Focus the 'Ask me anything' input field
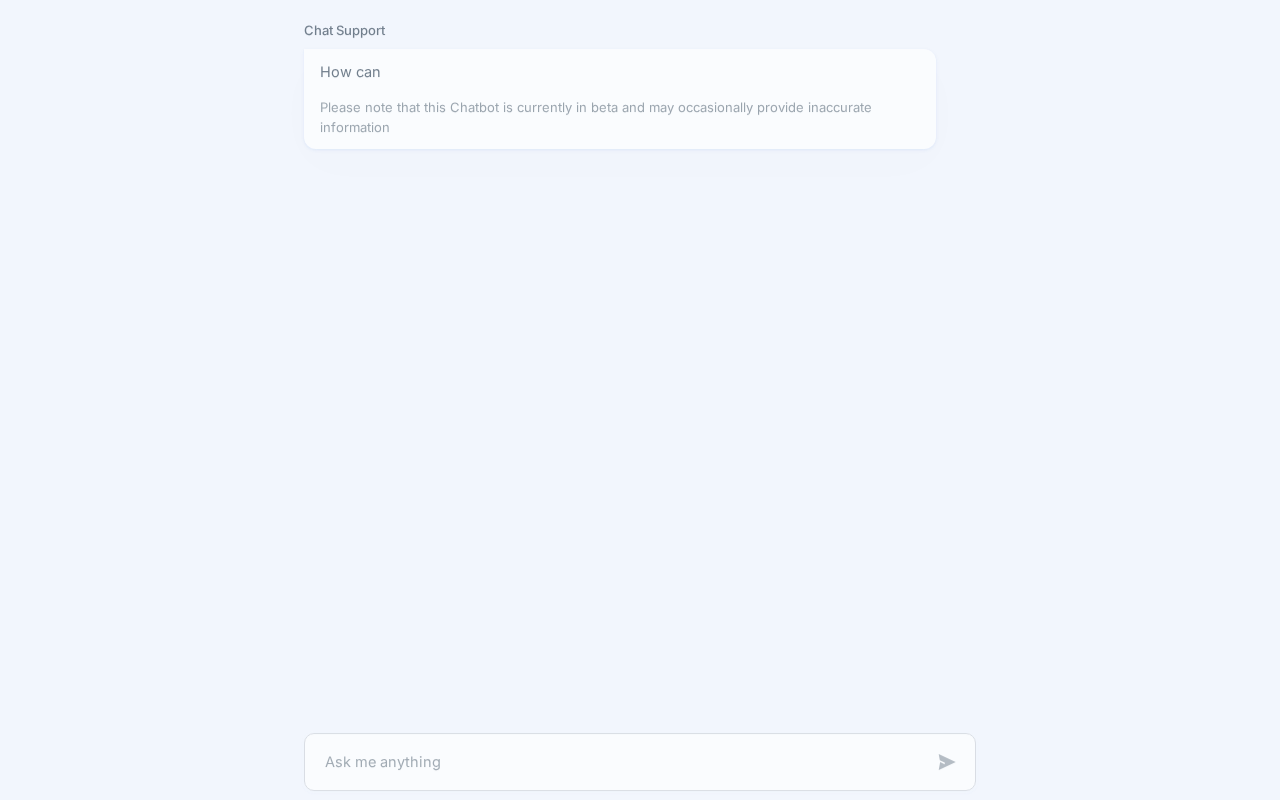 [620, 762]
